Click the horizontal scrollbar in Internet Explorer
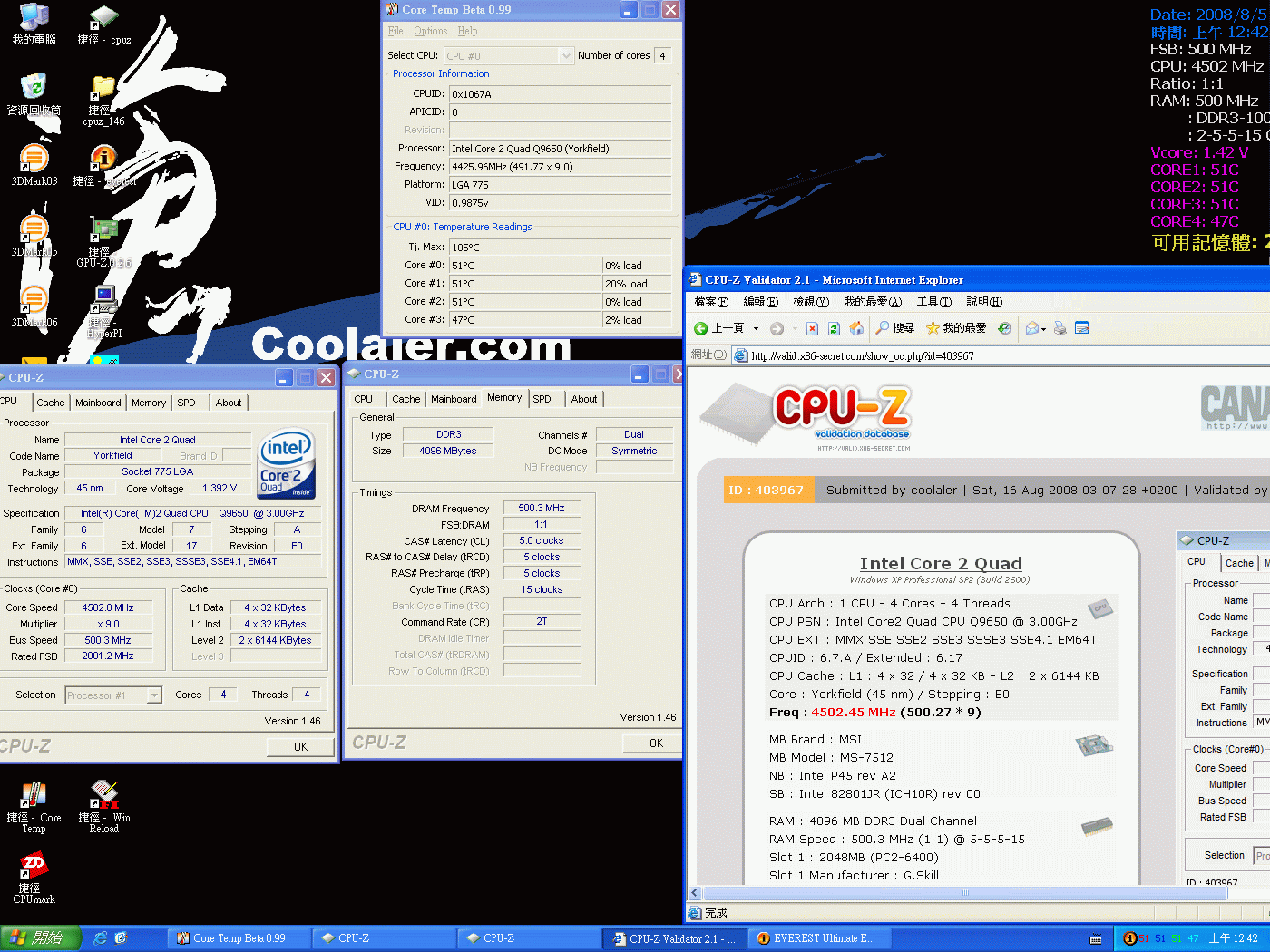The height and width of the screenshot is (952, 1270). pyautogui.click(x=965, y=893)
